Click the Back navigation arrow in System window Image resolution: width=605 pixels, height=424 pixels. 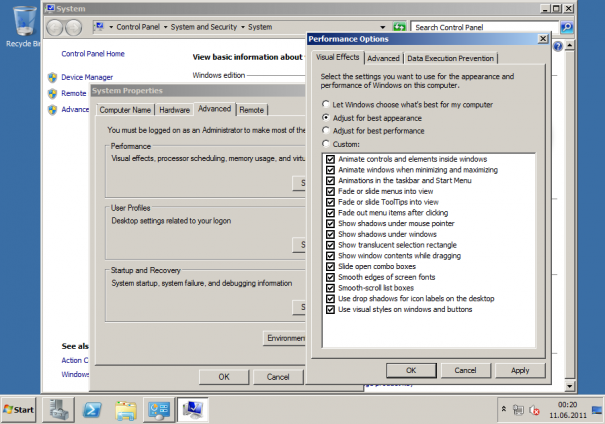pos(55,27)
